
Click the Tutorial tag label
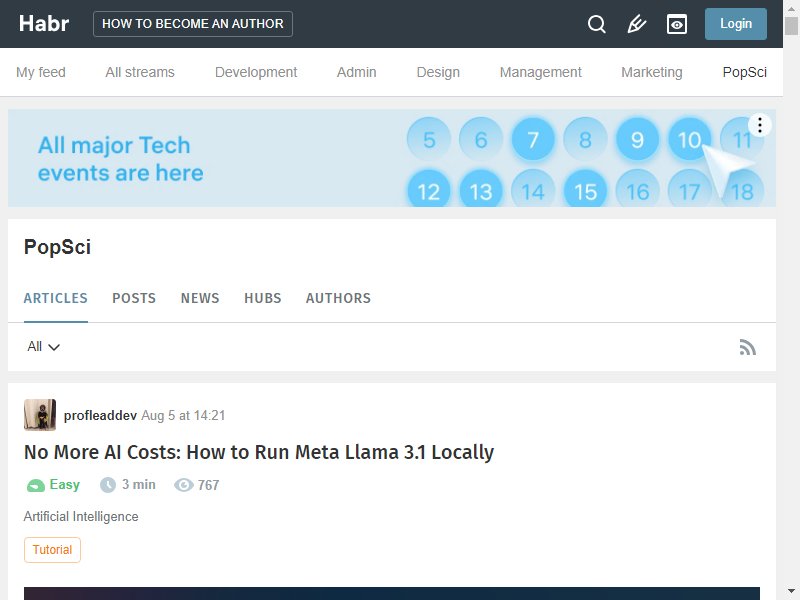[x=53, y=550]
